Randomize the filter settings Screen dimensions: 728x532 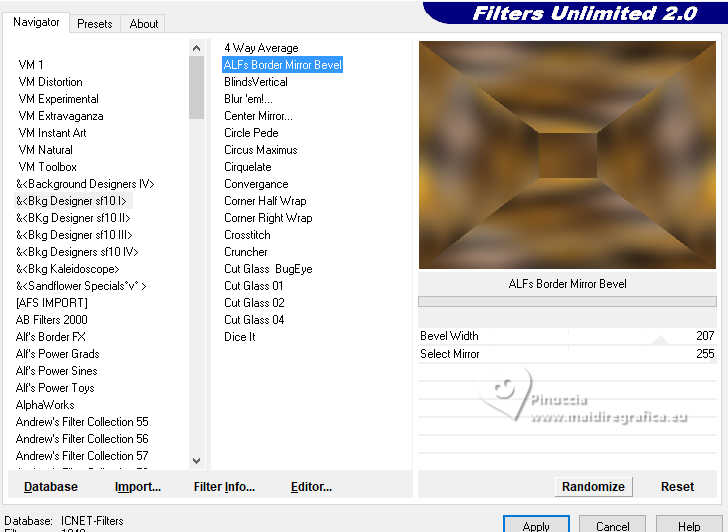coord(593,487)
